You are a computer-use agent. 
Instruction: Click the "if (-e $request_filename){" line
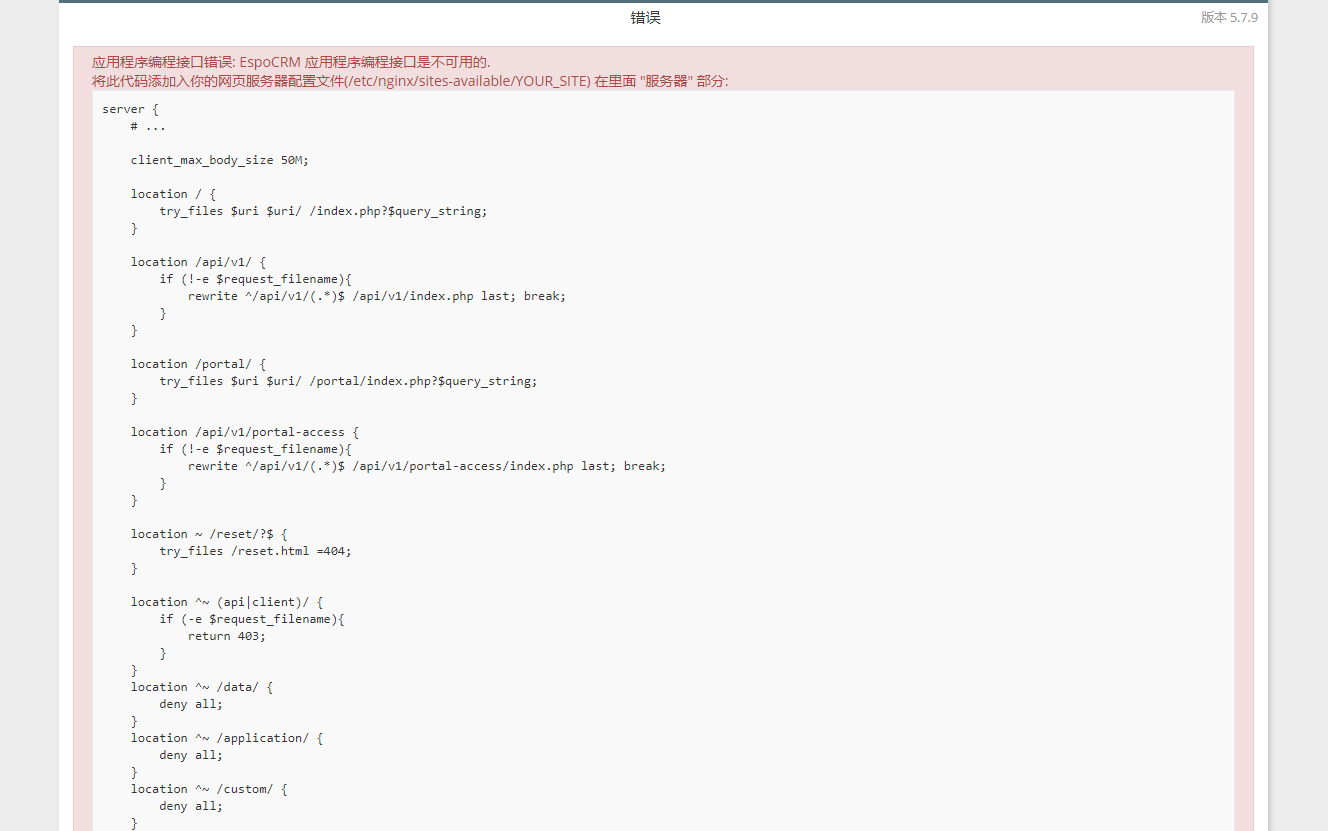(x=251, y=619)
